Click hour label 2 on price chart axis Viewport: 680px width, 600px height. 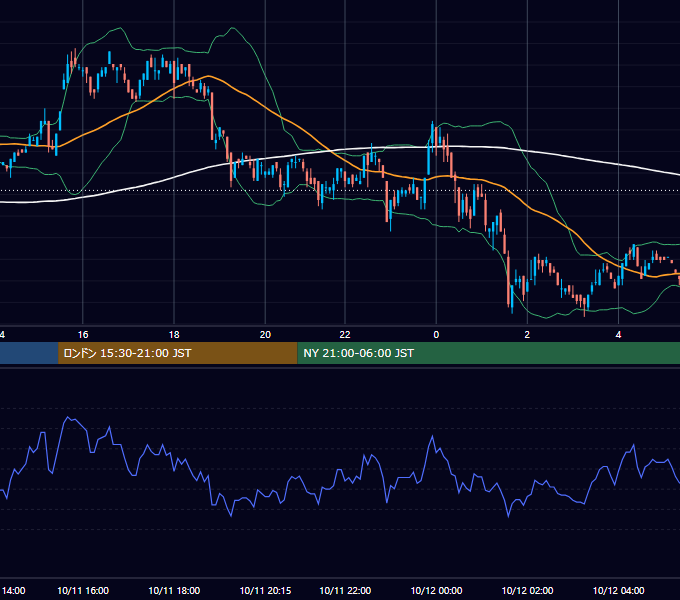click(527, 335)
